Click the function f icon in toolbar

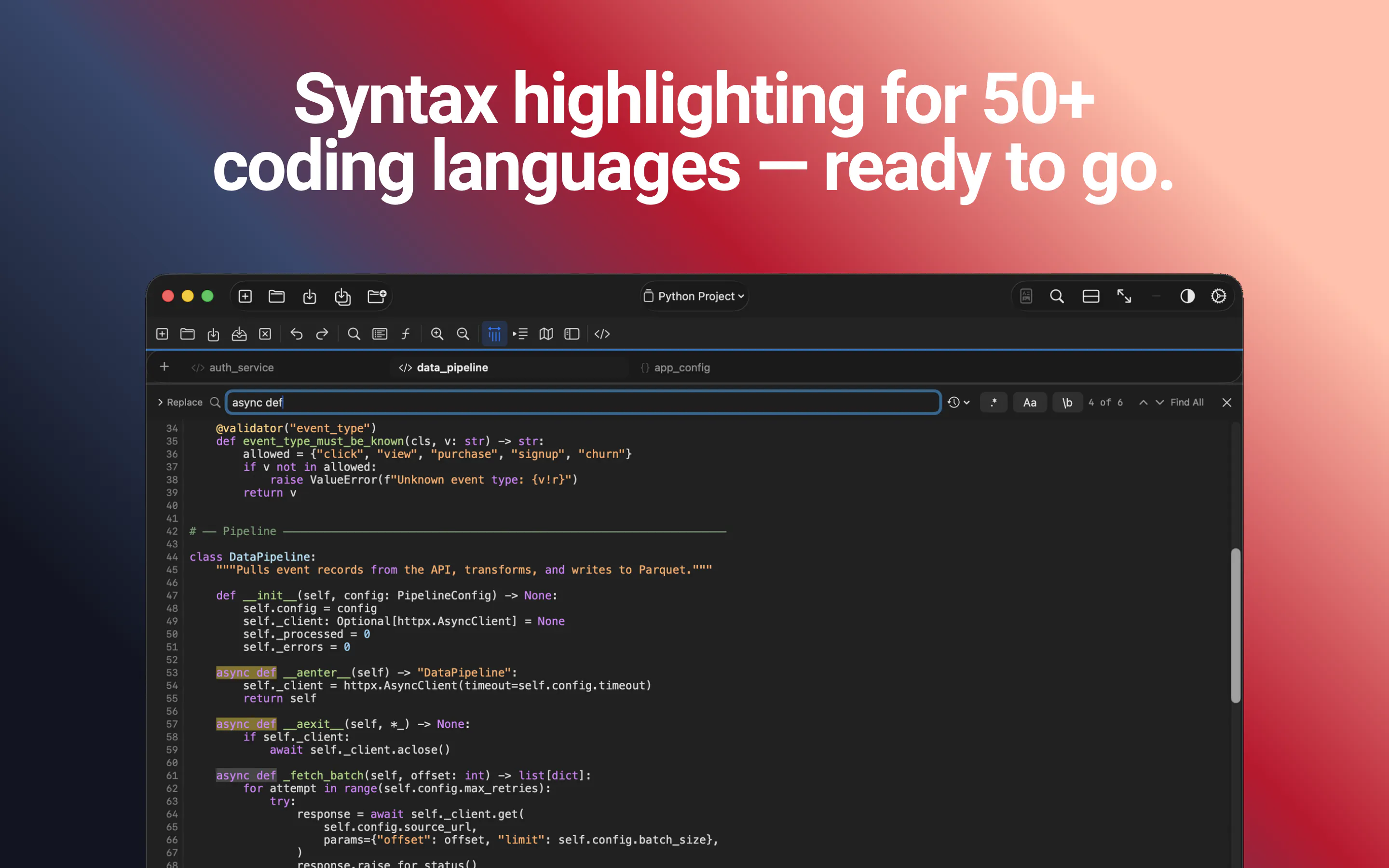coord(405,334)
